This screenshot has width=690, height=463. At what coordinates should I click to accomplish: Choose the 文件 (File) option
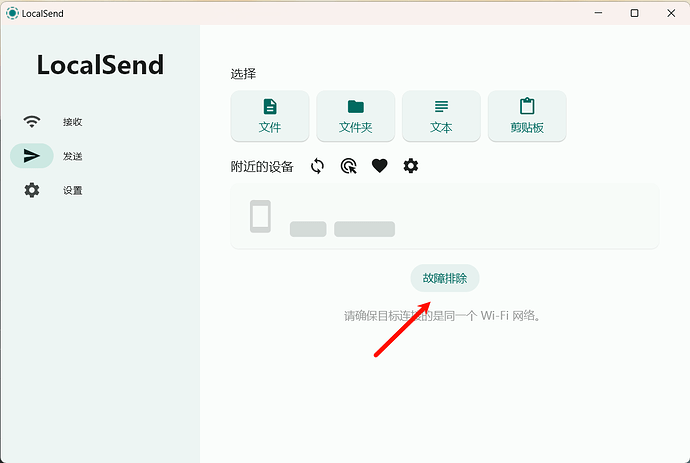coord(270,116)
